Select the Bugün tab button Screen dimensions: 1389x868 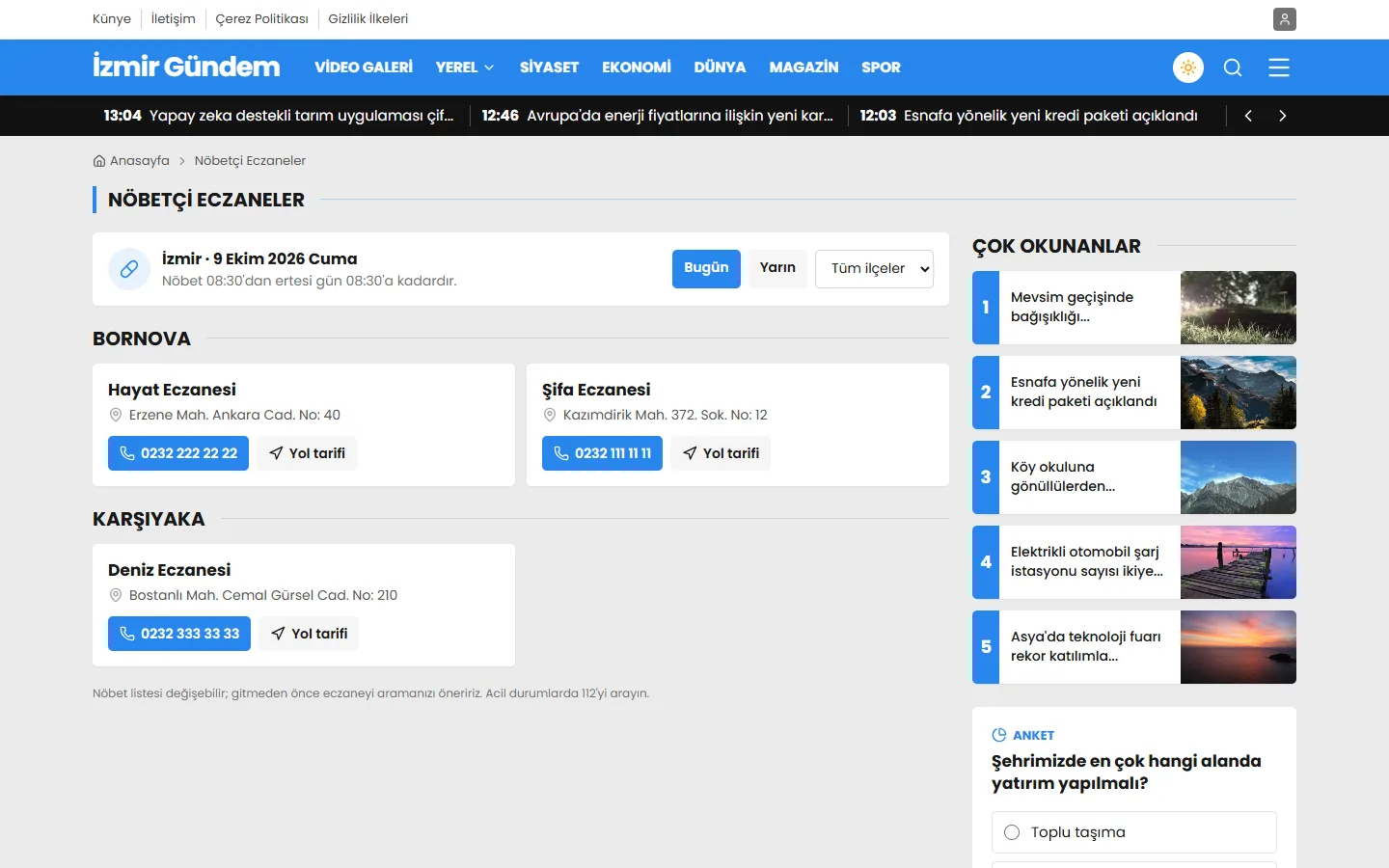[706, 268]
